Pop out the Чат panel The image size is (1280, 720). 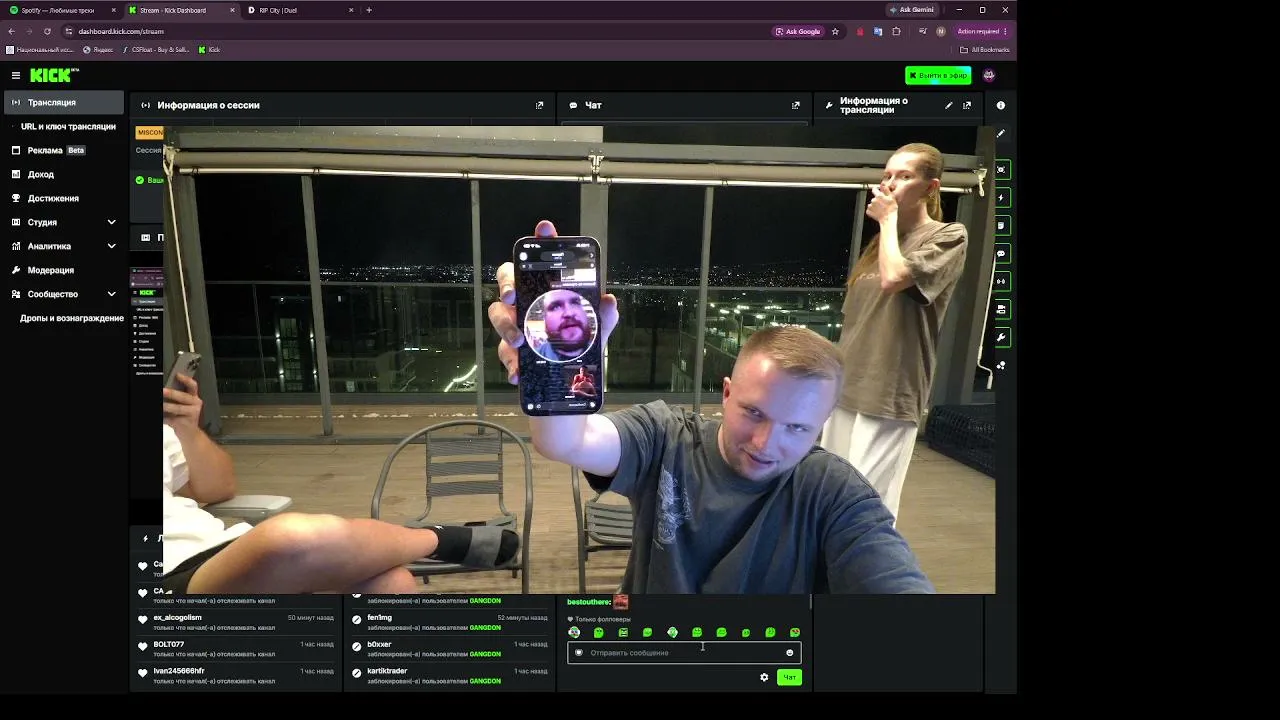(796, 105)
